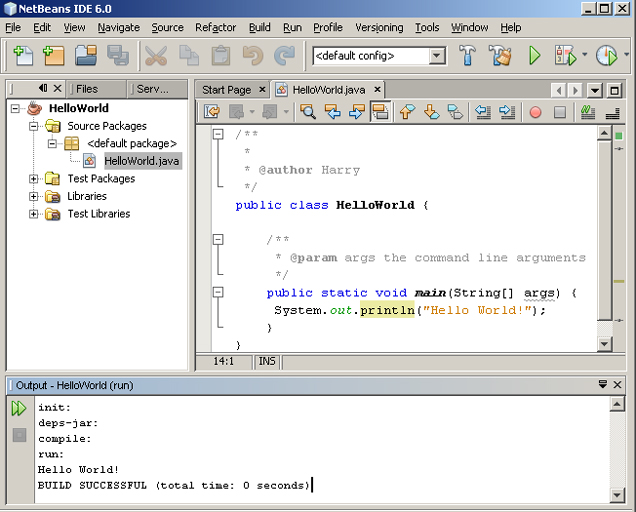Collapse the Source Packages node

point(34,126)
